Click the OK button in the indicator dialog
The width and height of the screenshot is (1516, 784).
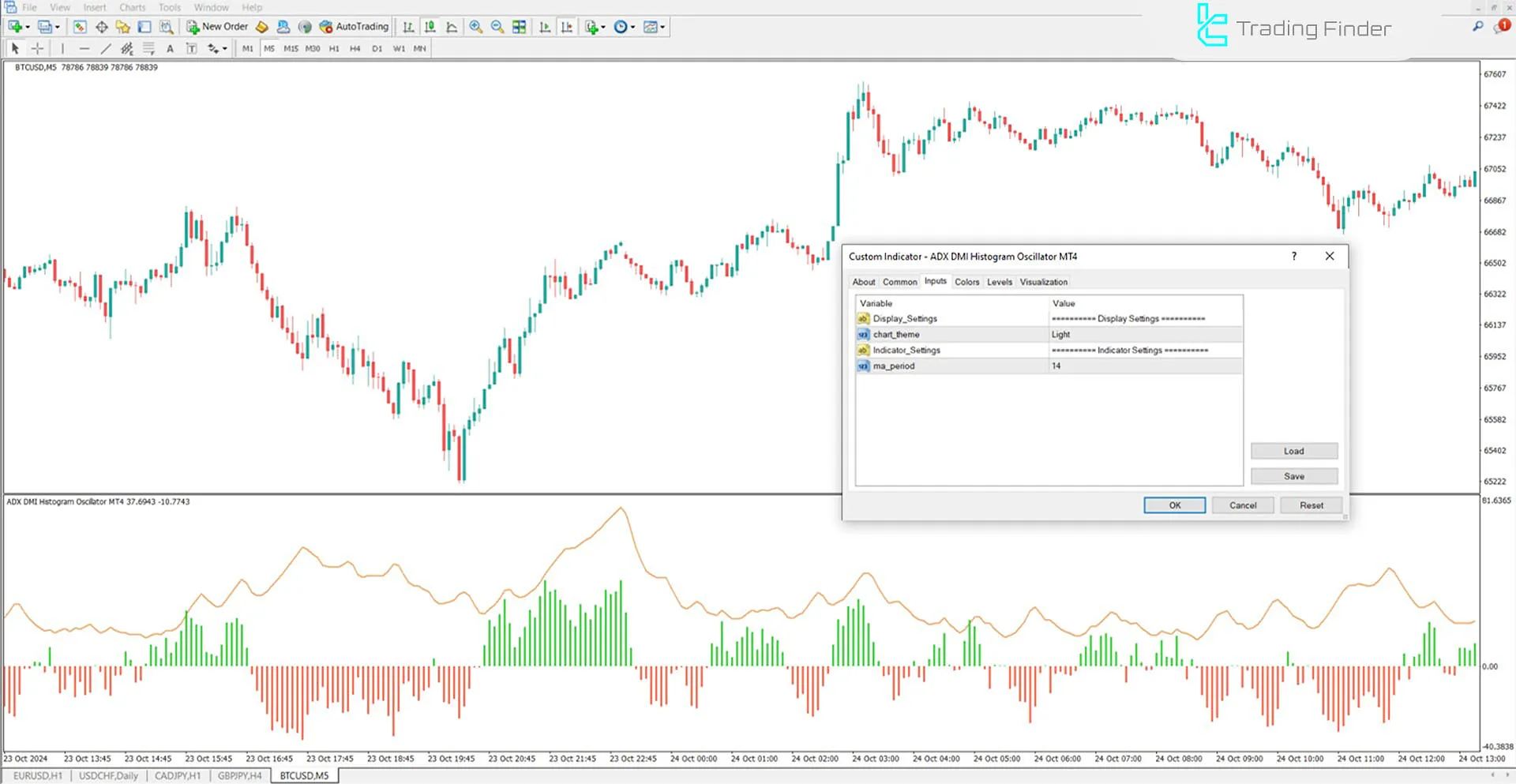click(x=1174, y=505)
